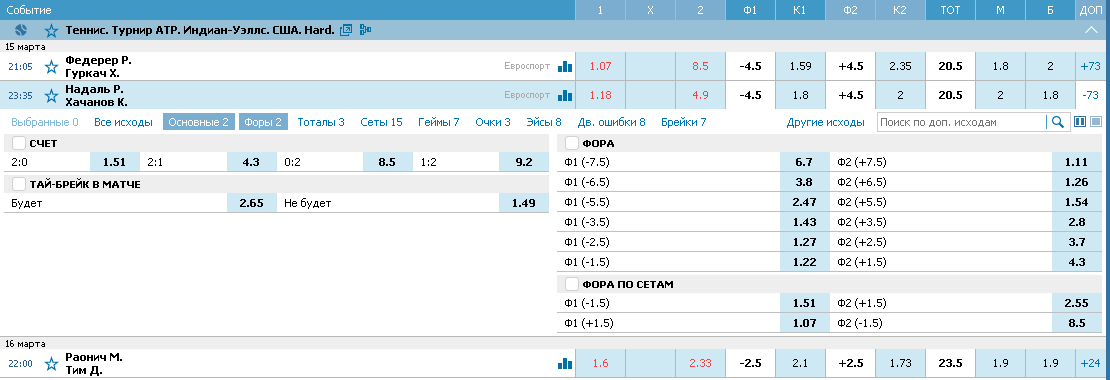
Task: Select Ф2 (+1.5) games handicap odds 4.3
Action: 1076,262
